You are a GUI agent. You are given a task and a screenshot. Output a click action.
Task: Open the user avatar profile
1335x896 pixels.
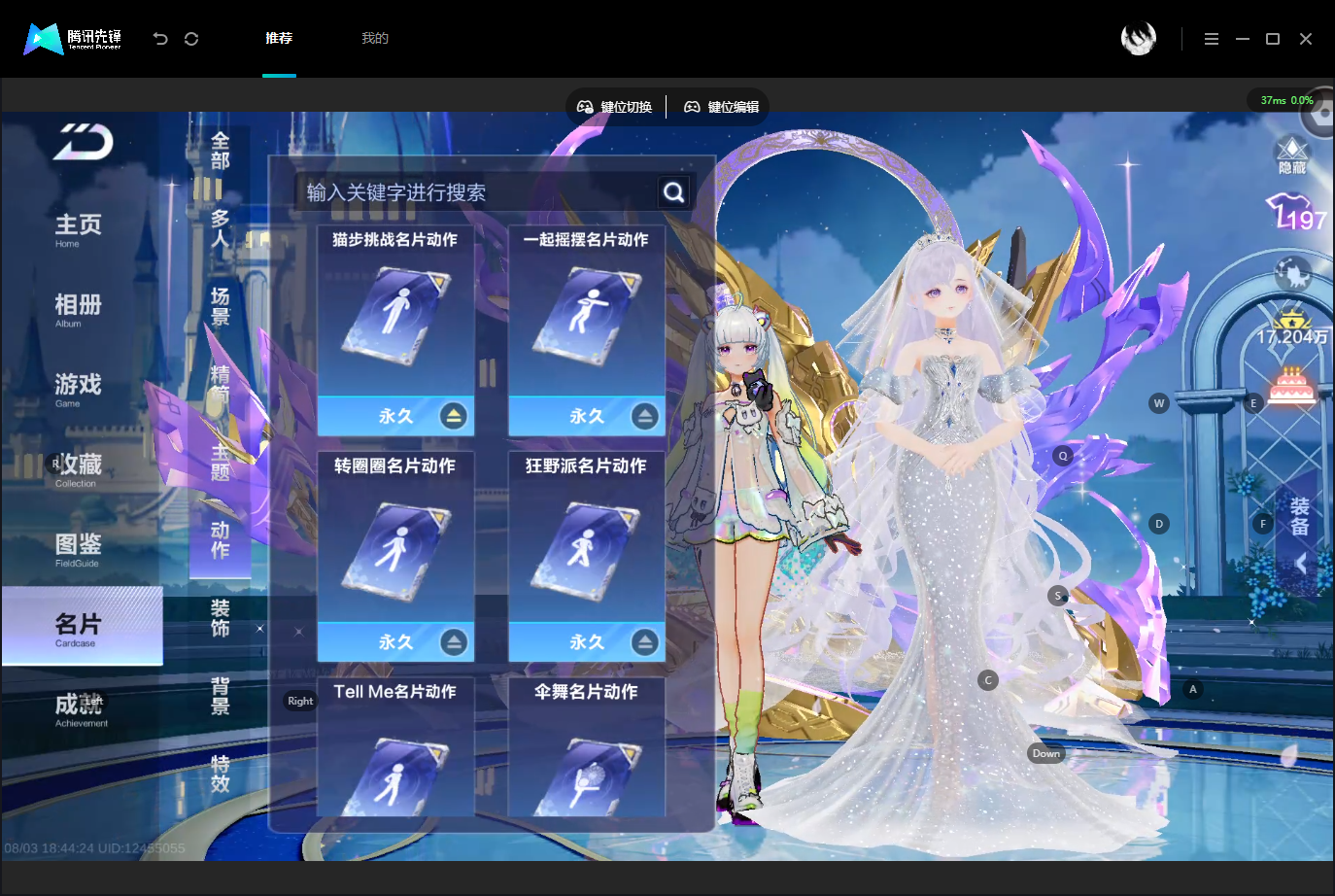pyautogui.click(x=1139, y=38)
